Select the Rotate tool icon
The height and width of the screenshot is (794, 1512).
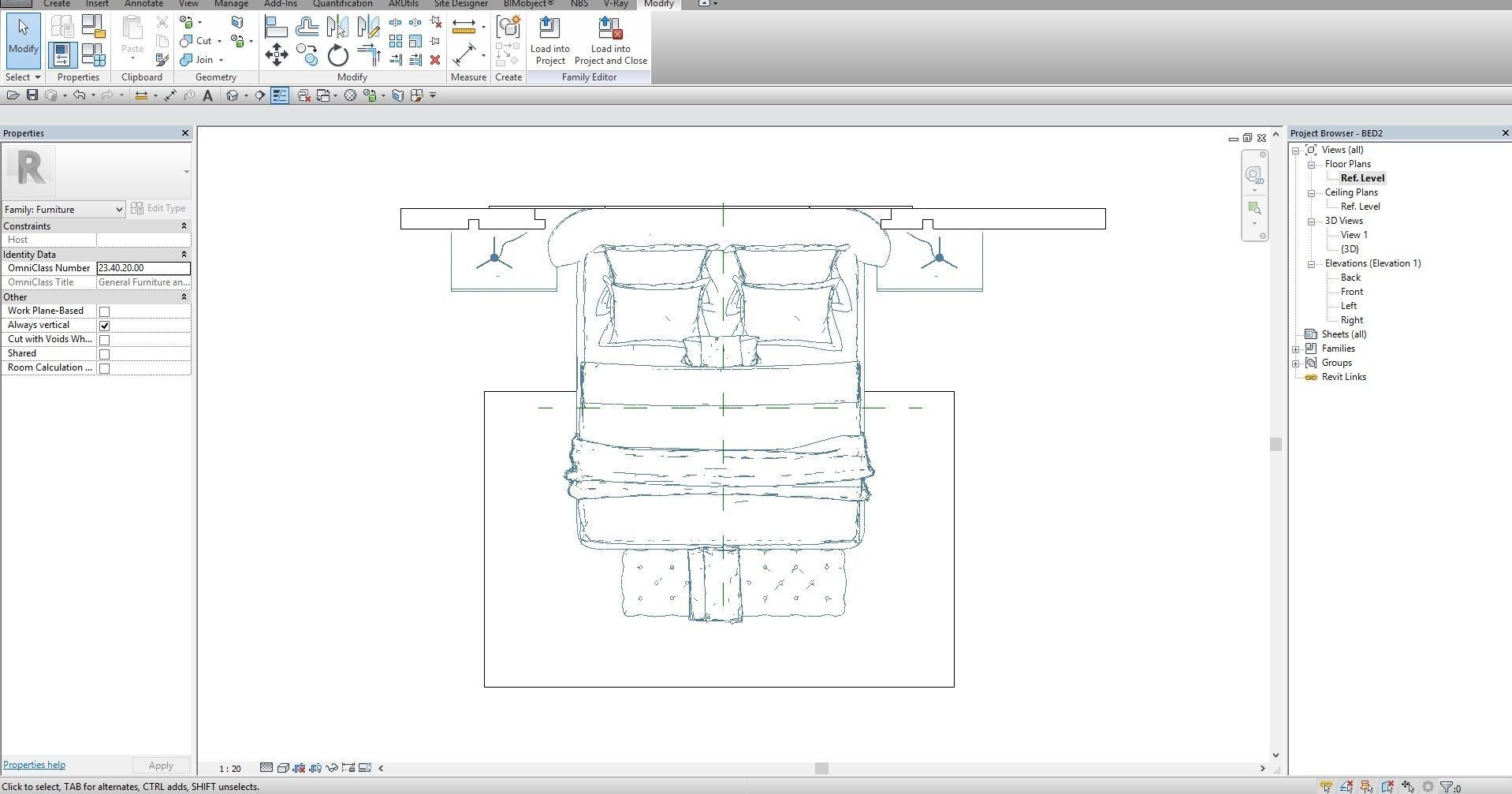(x=337, y=55)
